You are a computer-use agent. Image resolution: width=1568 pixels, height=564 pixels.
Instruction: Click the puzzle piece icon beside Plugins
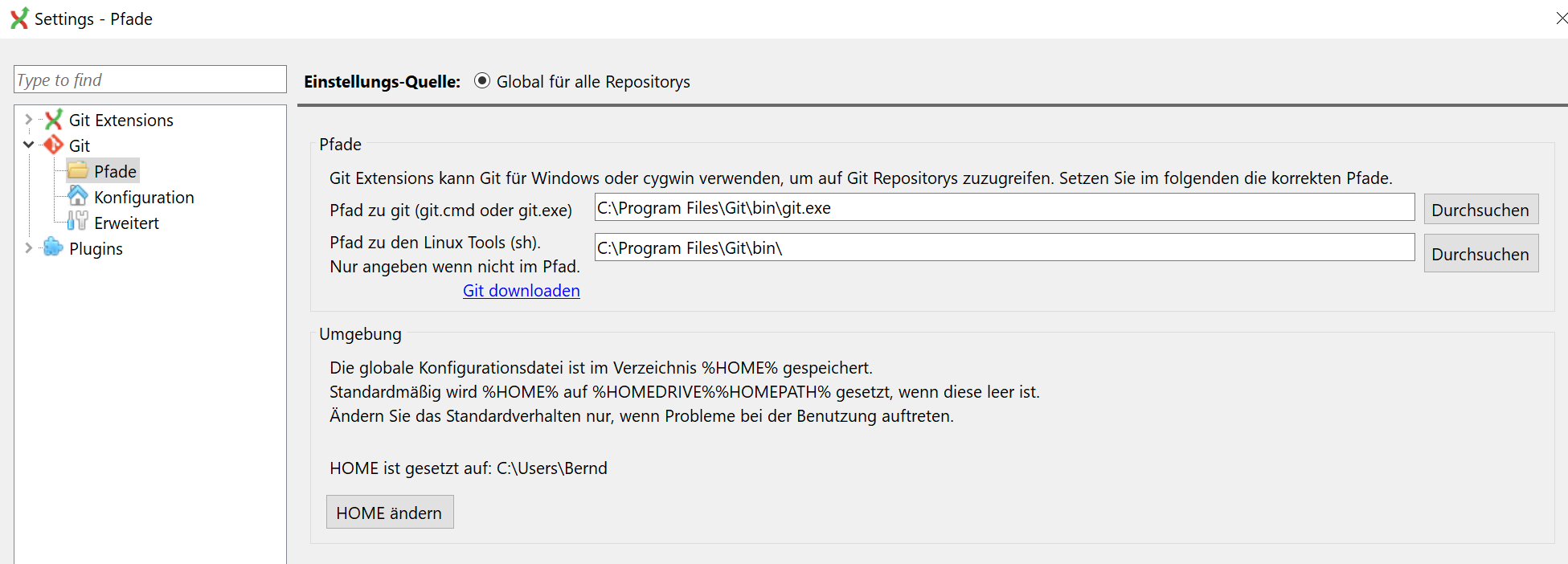[x=52, y=248]
